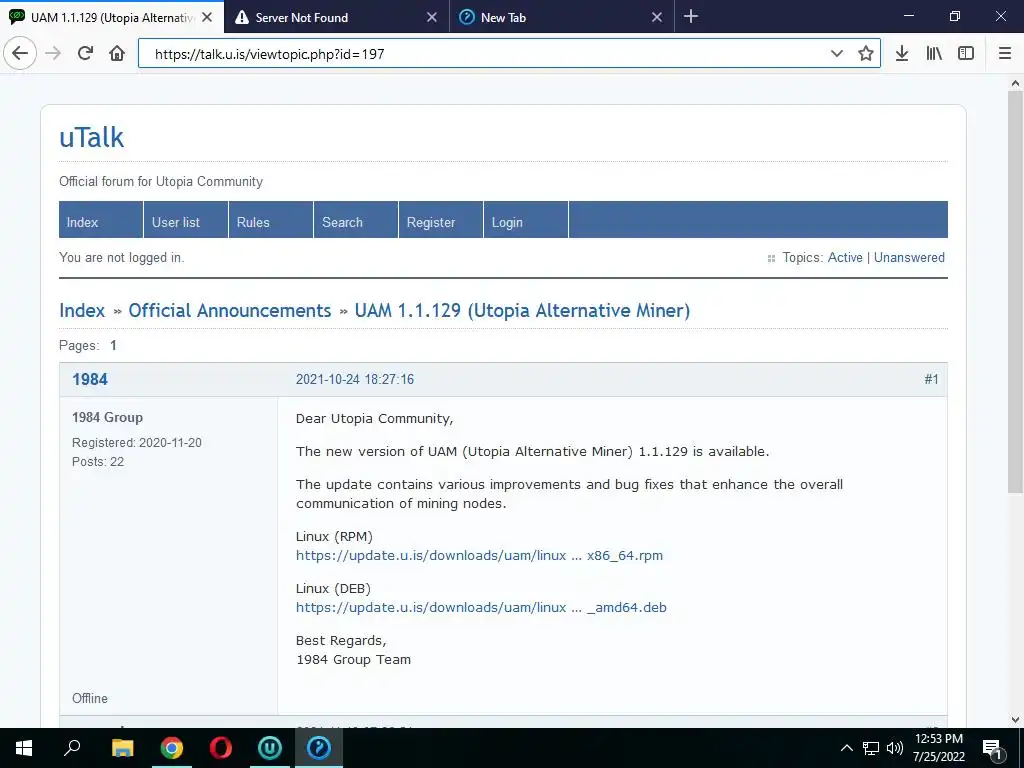Show Active topics
1024x768 pixels.
tap(845, 257)
